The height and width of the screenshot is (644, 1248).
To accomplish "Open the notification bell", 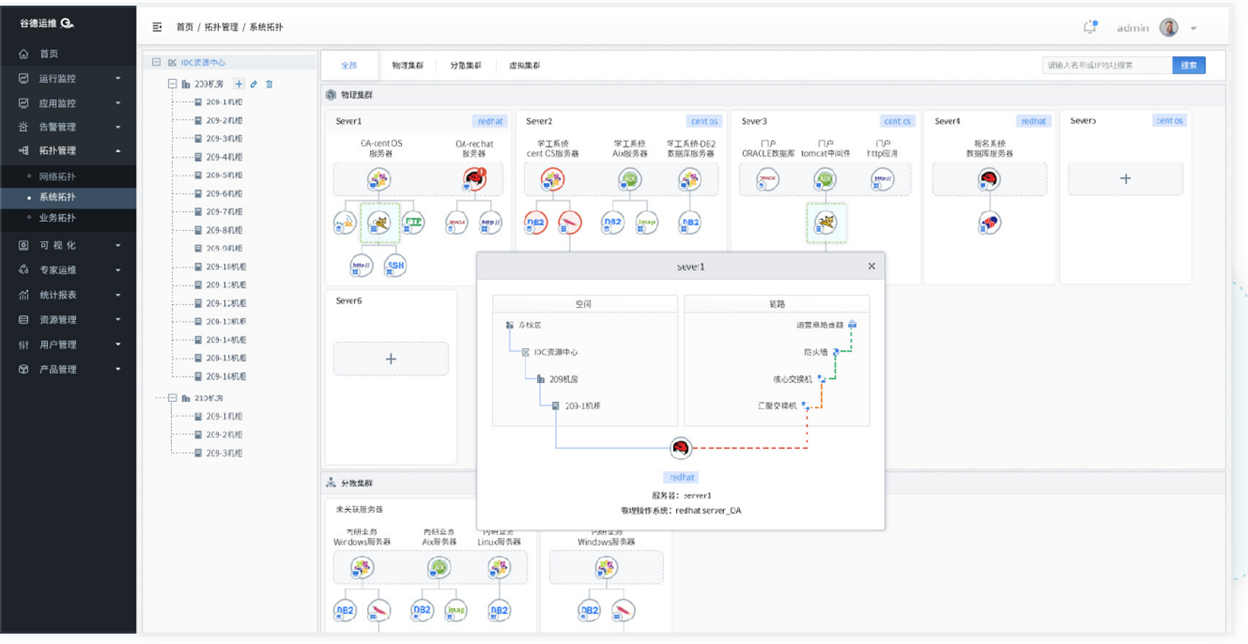I will coord(1090,27).
